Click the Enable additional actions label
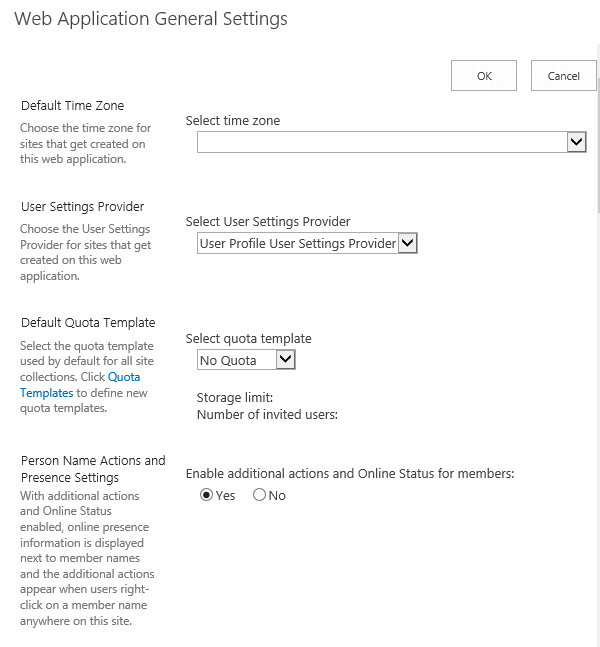600x647 pixels. [350, 473]
